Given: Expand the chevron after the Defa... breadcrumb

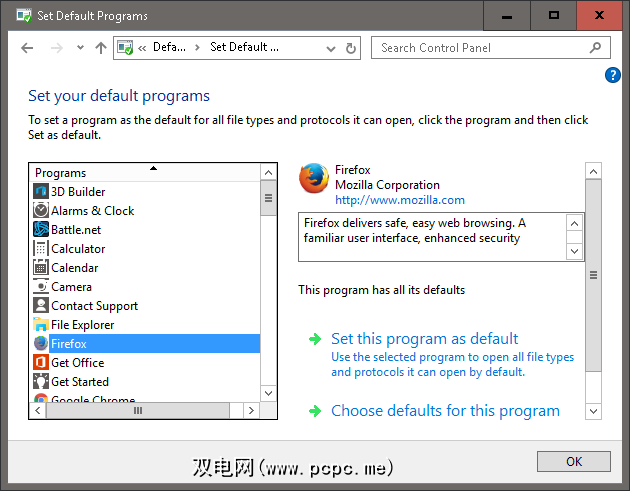Looking at the screenshot, I should click(197, 48).
